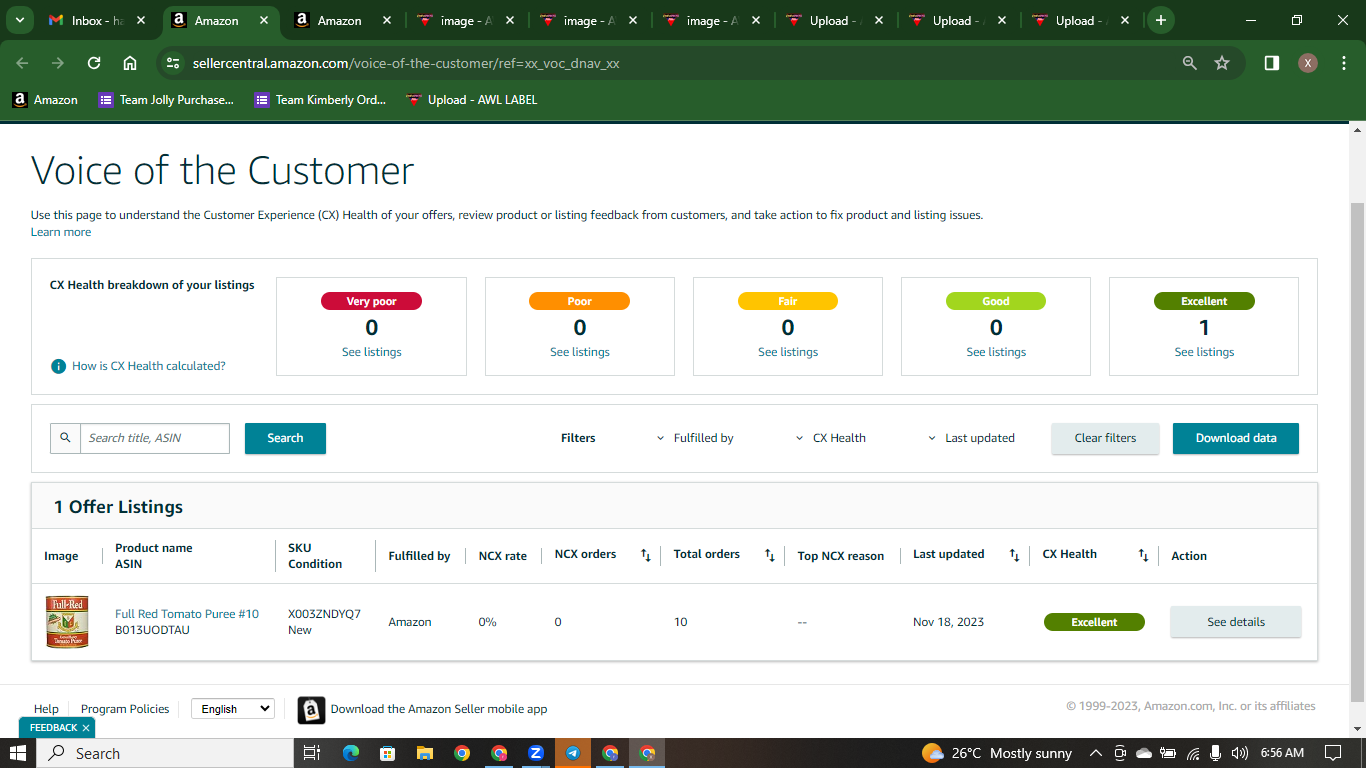
Task: Open the Chrome profile avatar menu
Action: [1307, 63]
